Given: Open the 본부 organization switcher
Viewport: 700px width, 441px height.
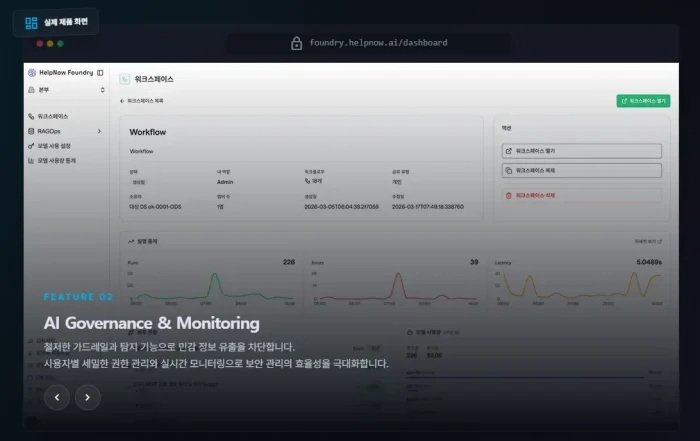Looking at the screenshot, I should pos(67,90).
